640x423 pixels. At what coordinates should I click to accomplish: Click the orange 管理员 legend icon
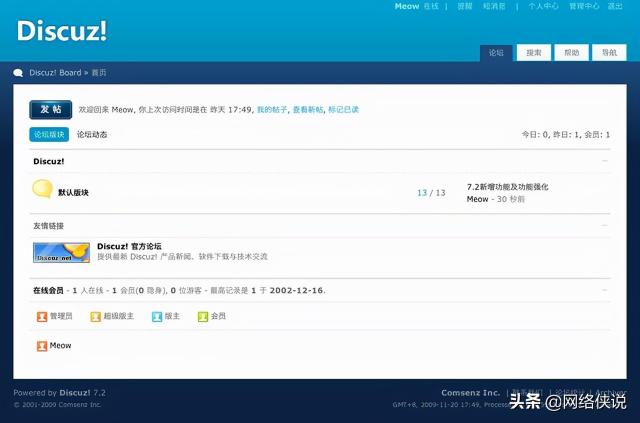click(42, 316)
